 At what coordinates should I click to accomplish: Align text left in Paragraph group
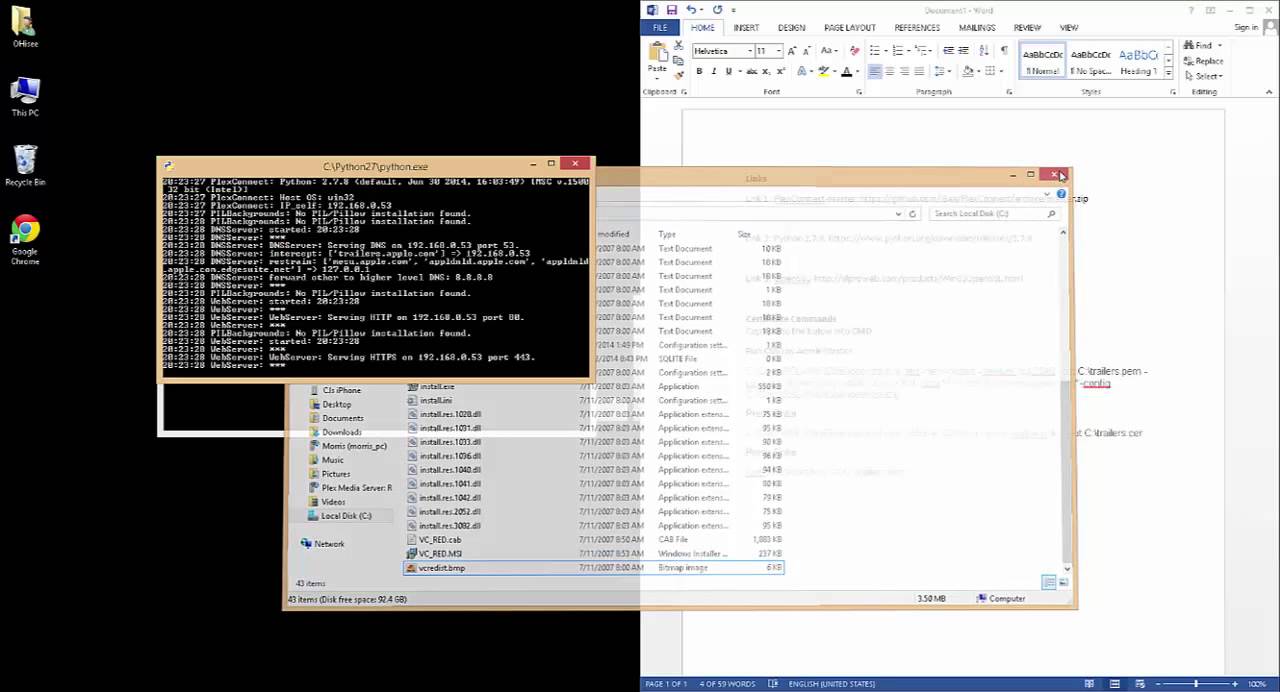(x=875, y=71)
